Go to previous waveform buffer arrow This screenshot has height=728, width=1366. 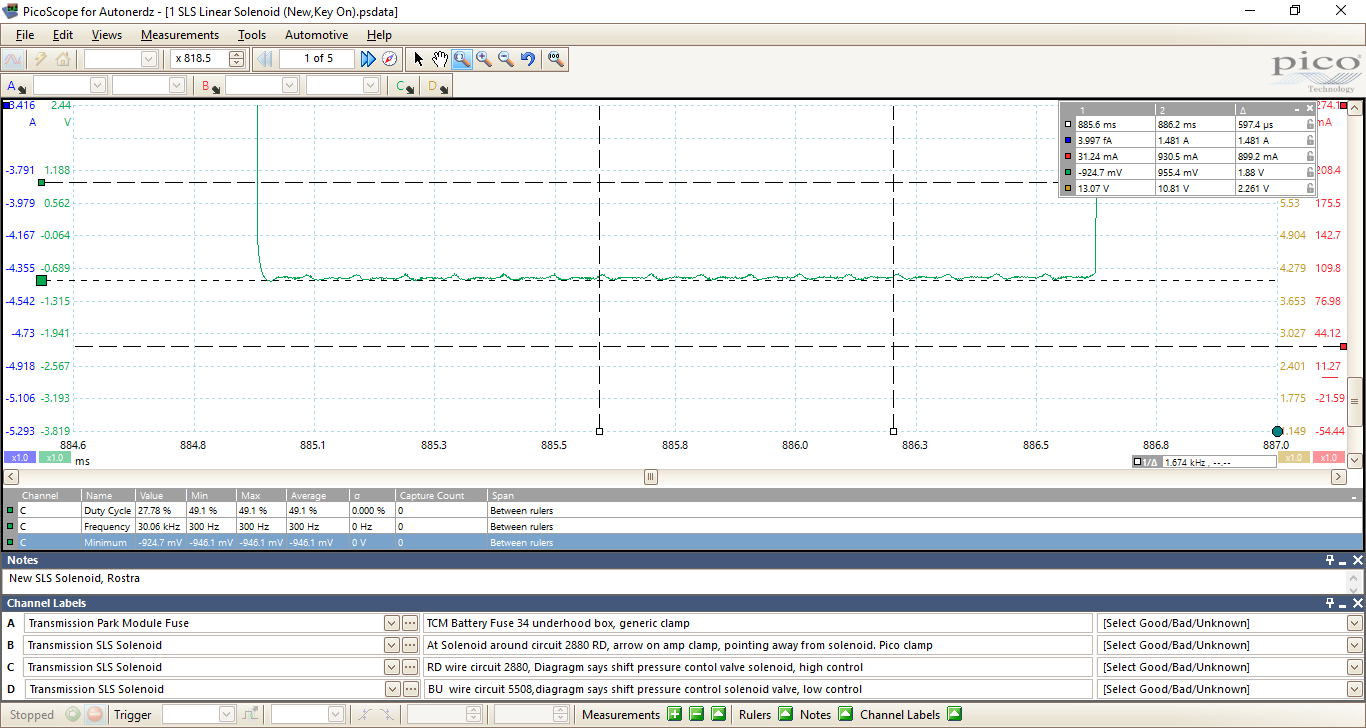(x=265, y=59)
